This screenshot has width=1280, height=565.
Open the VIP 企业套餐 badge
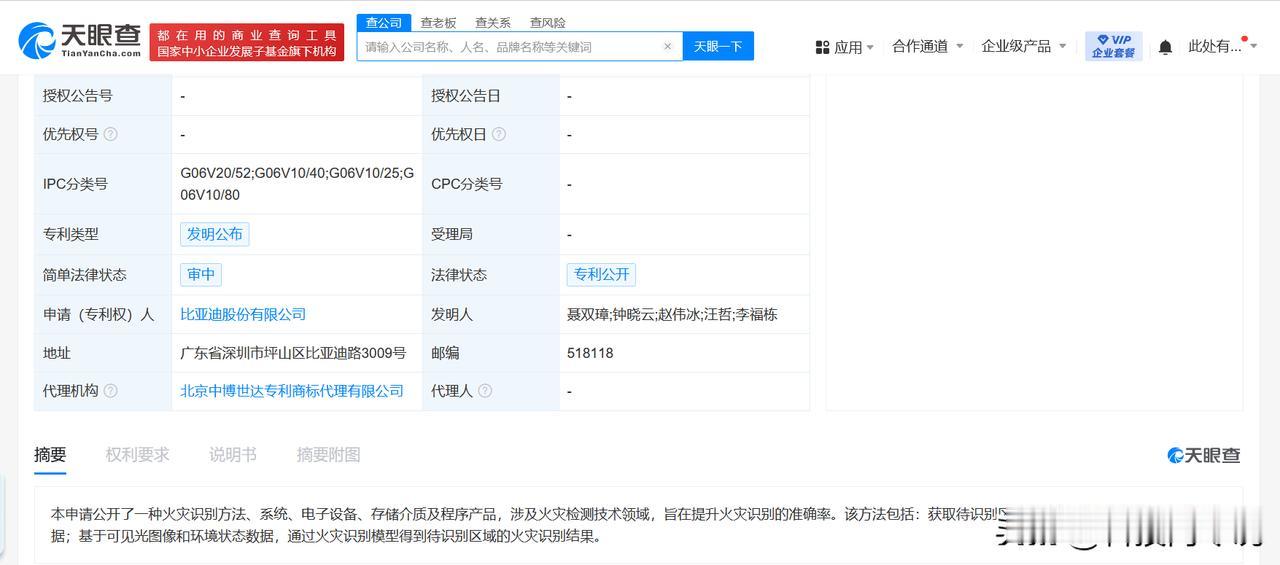click(x=1113, y=46)
